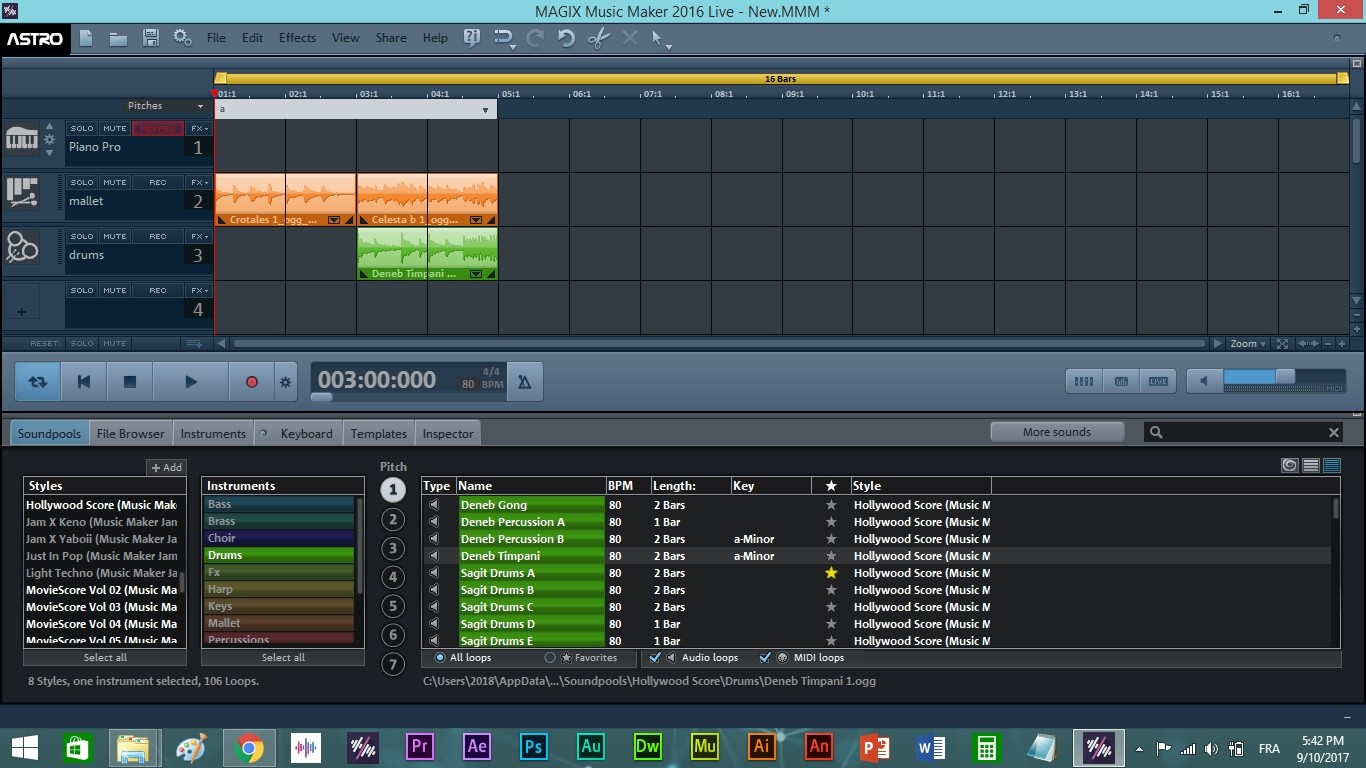
Task: Click the undo arrow icon
Action: point(566,38)
